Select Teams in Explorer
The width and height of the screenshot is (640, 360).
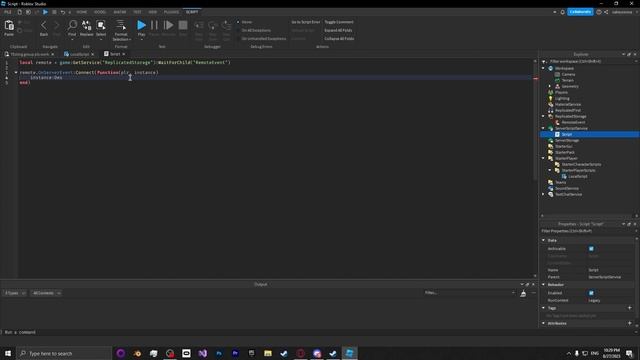coord(560,182)
